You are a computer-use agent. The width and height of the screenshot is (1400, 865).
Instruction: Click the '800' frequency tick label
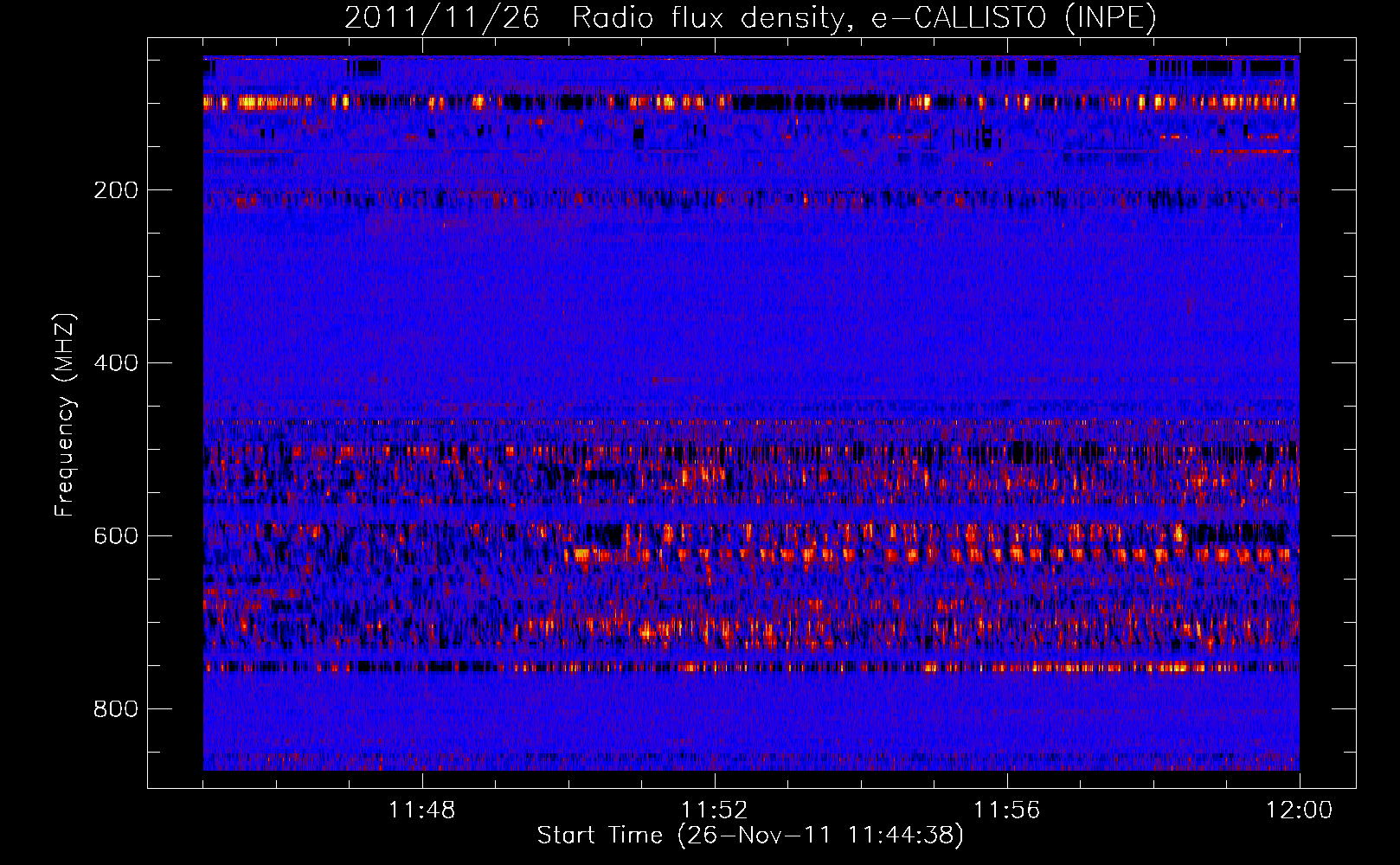click(x=116, y=708)
